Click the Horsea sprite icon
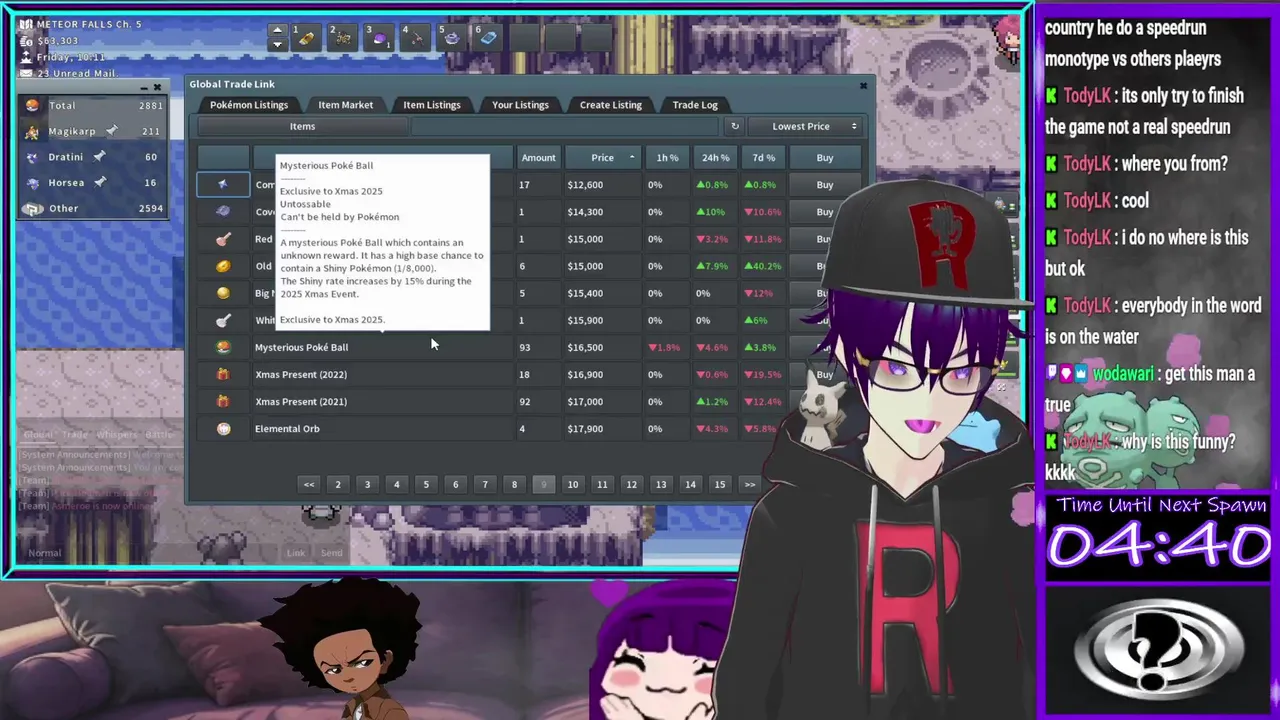The height and width of the screenshot is (720, 1280). pyautogui.click(x=33, y=183)
